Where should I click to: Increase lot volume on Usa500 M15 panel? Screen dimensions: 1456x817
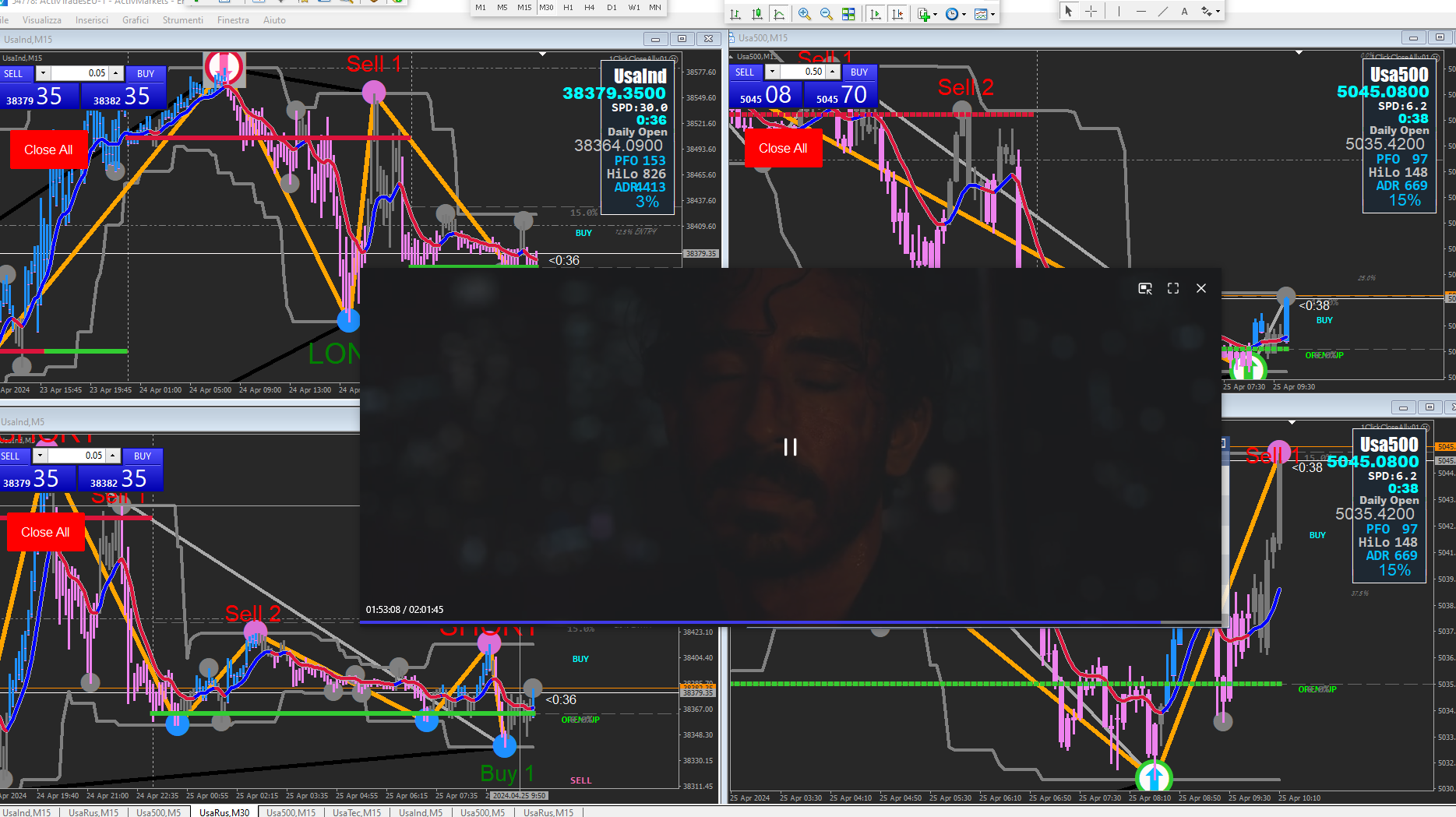tap(833, 72)
